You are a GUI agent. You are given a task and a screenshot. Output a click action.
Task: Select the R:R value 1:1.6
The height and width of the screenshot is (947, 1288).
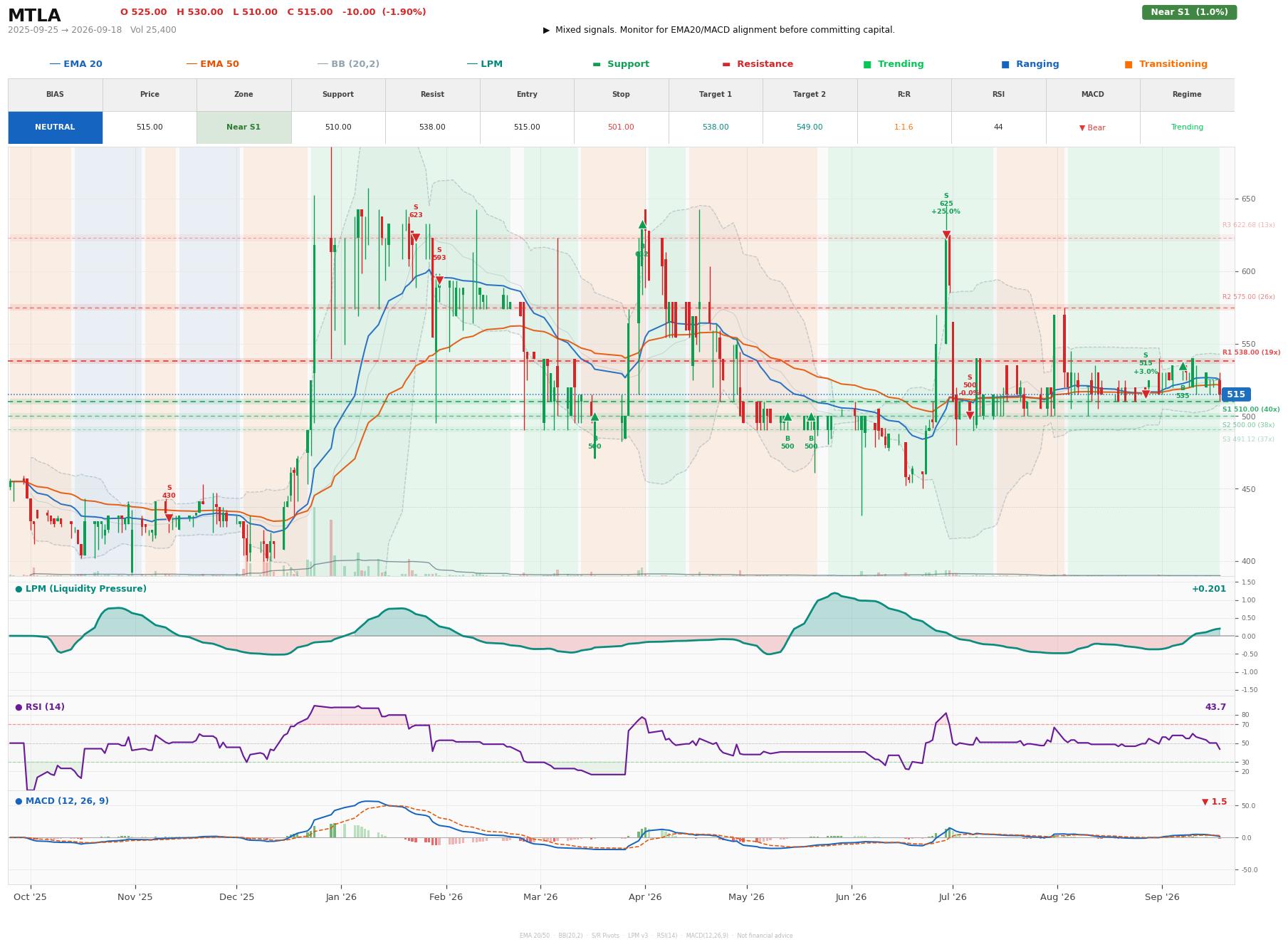tap(904, 127)
